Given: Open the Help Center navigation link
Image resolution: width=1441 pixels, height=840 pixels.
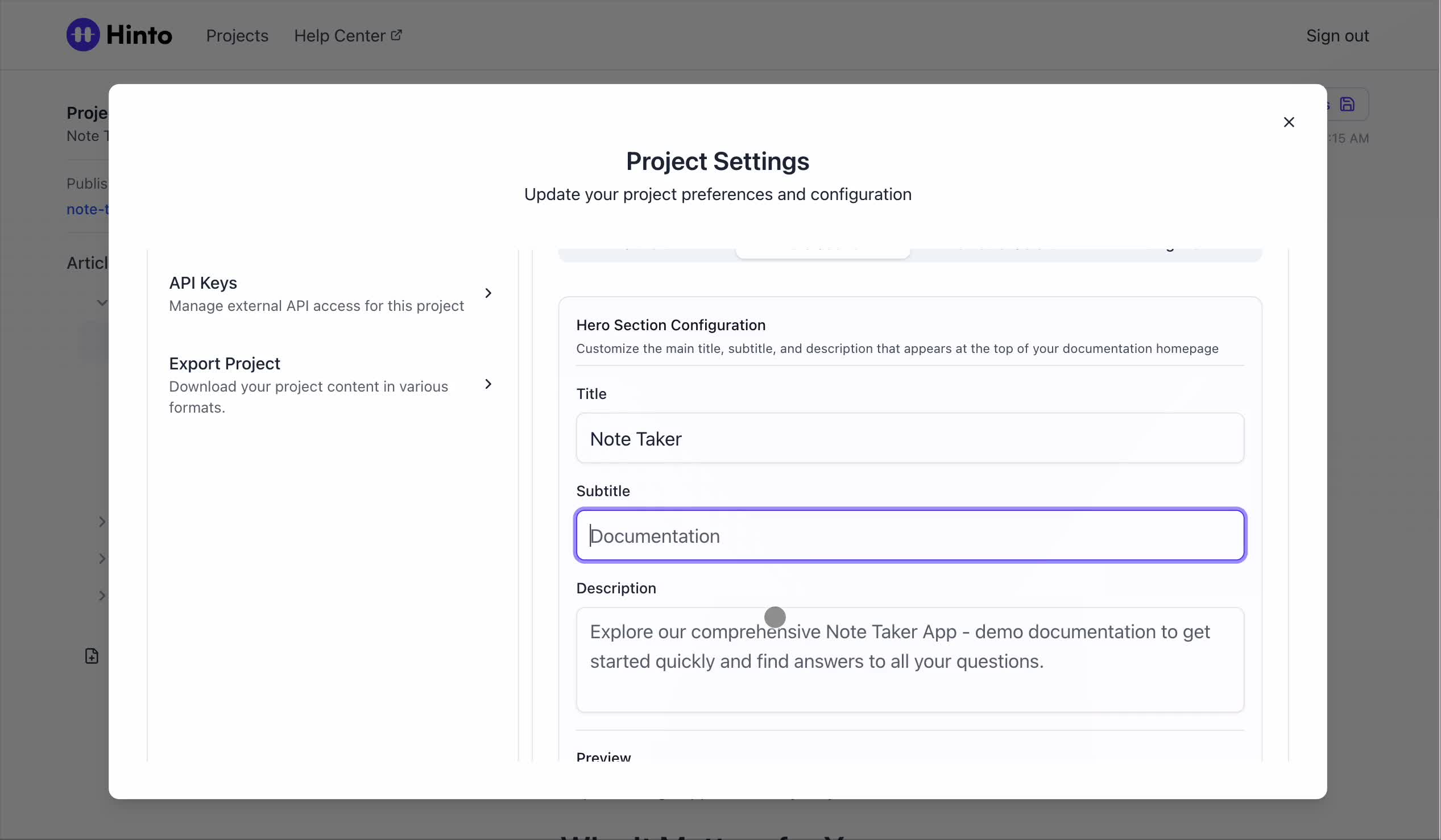Looking at the screenshot, I should (339, 35).
